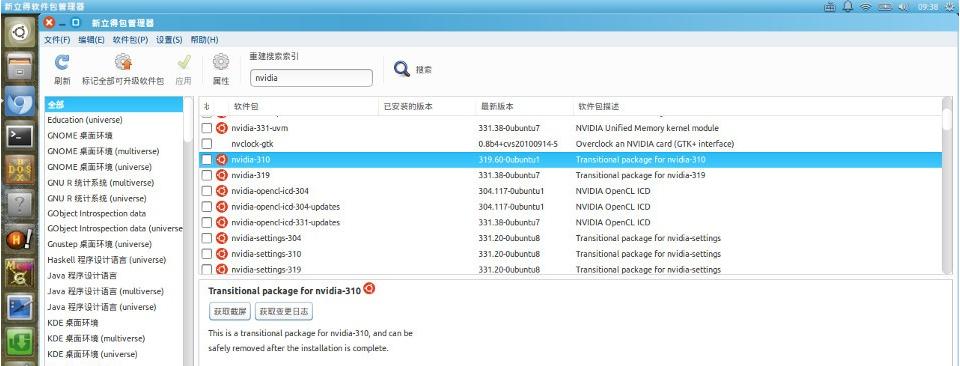Tick the checkbox for nvidia-settings-304
The height and width of the screenshot is (366, 960).
pyautogui.click(x=207, y=238)
